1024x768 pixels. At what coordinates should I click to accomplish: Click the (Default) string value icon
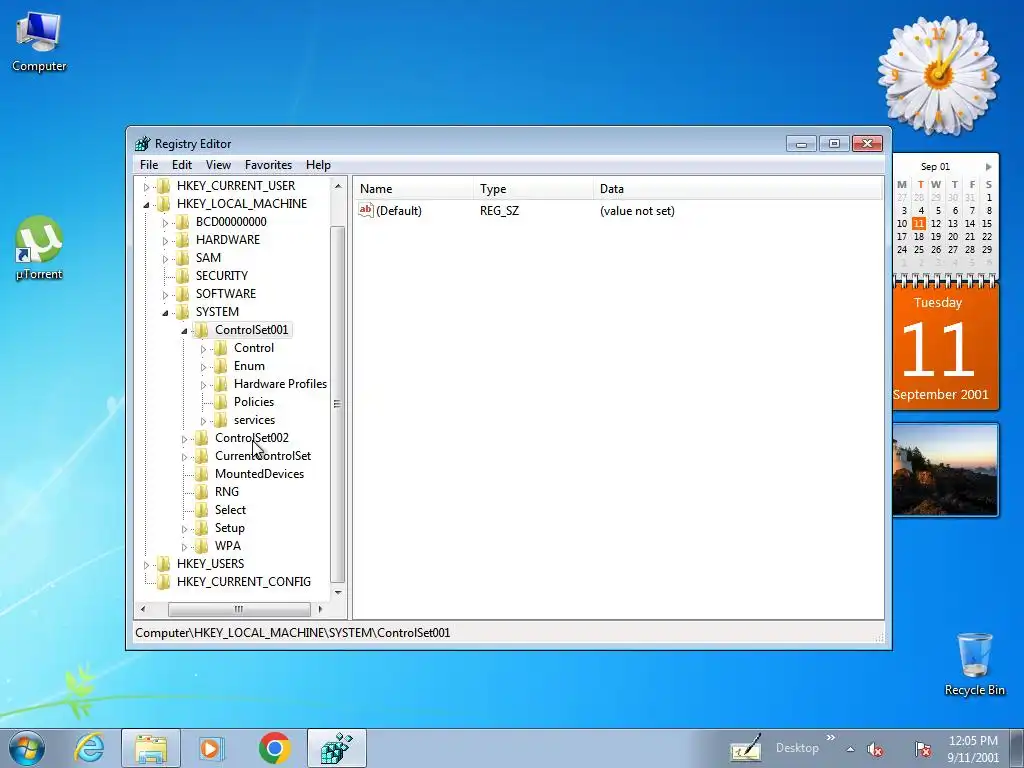tap(366, 210)
